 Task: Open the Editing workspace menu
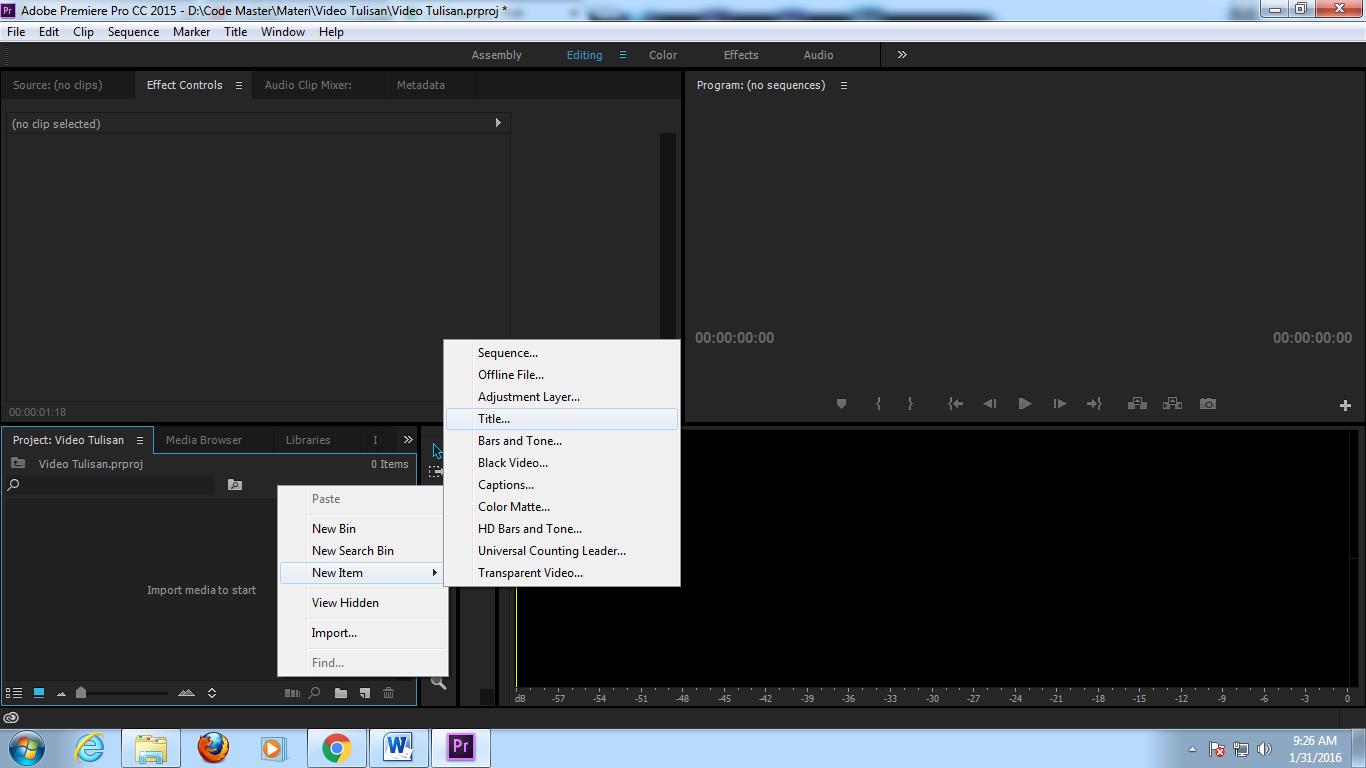point(622,55)
